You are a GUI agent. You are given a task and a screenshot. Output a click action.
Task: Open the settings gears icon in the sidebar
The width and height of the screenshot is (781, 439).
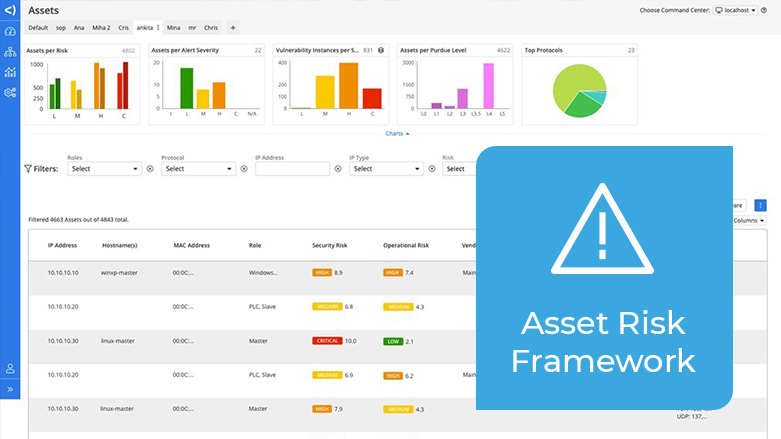[10, 93]
